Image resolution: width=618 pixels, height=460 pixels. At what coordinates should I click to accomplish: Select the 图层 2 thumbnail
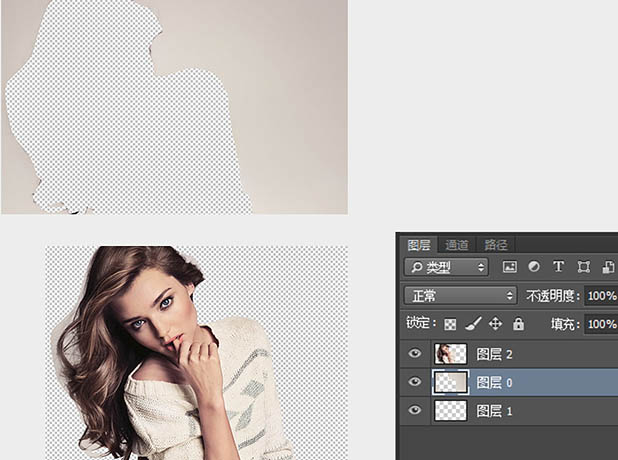tap(450, 354)
